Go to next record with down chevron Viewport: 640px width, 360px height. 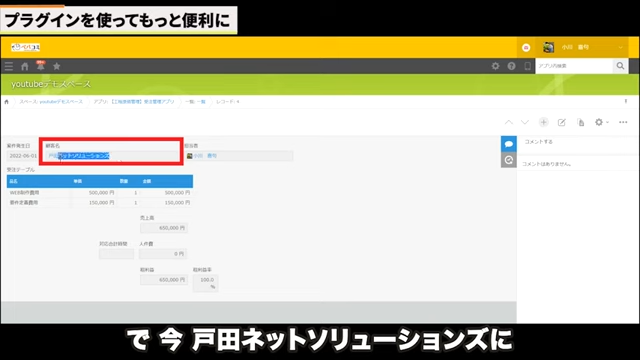(x=525, y=122)
